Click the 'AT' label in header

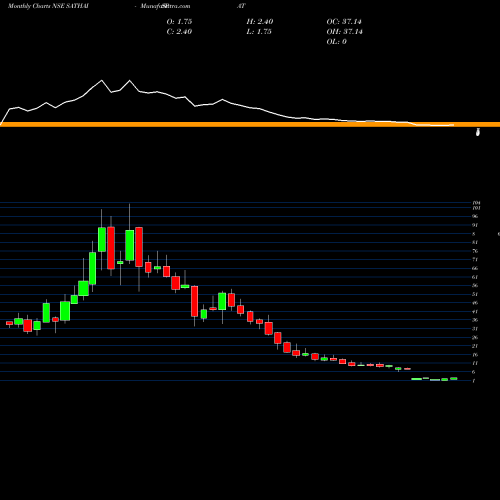[x=241, y=6]
